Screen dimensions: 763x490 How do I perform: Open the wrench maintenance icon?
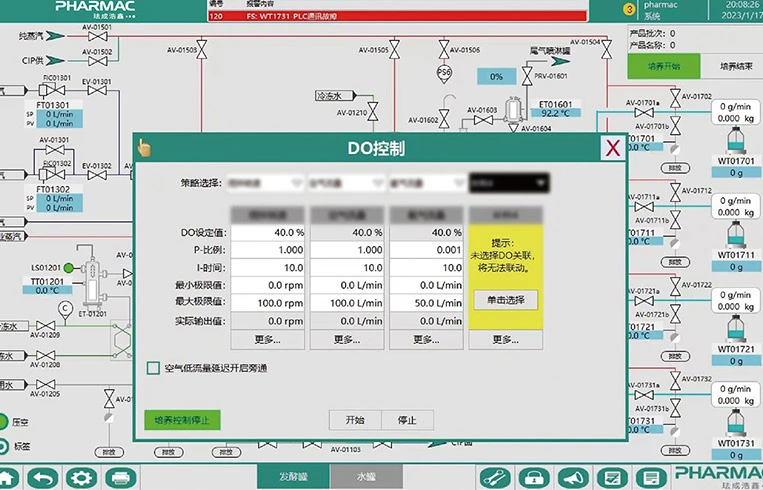tap(495, 478)
